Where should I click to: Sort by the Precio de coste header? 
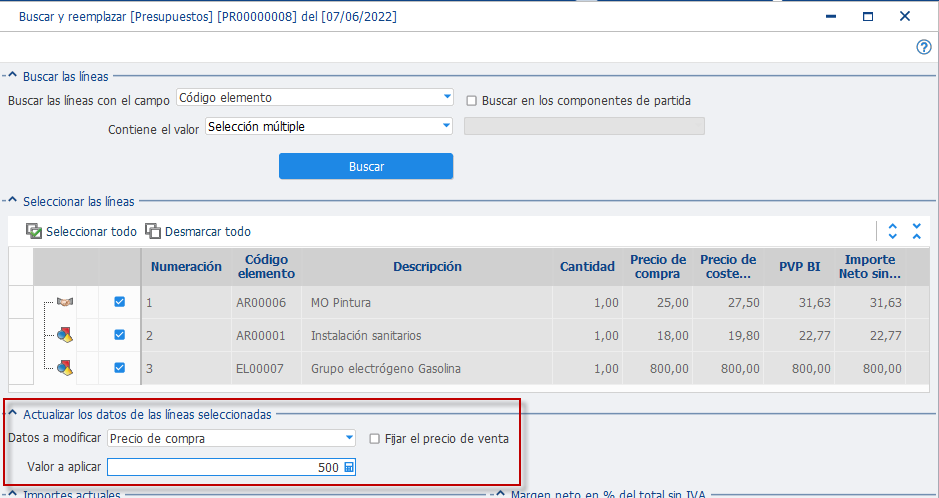728,267
